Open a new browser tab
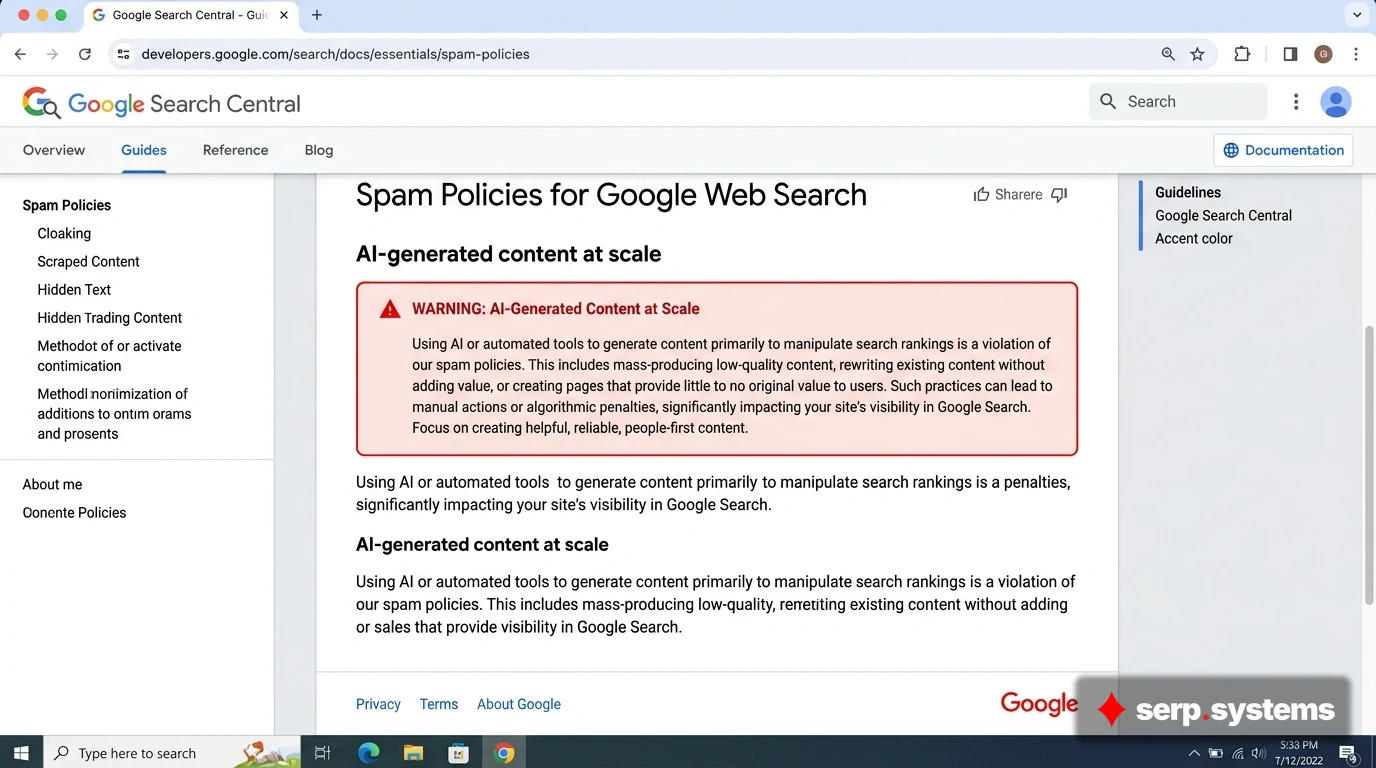 pyautogui.click(x=317, y=15)
